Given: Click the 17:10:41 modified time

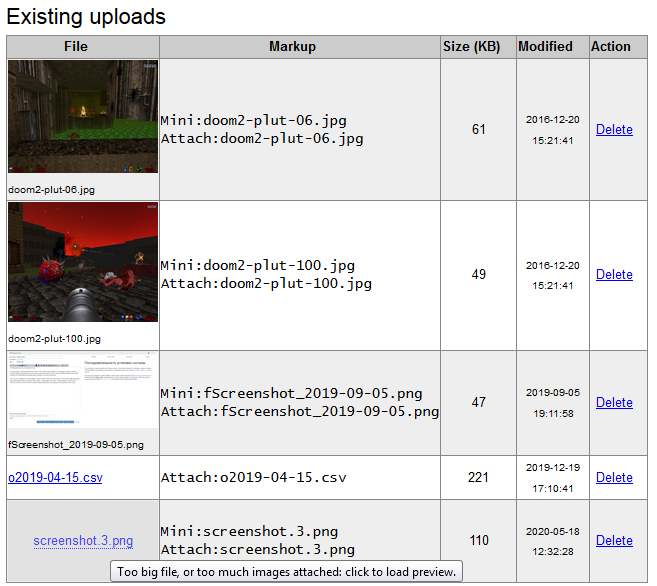Looking at the screenshot, I should tap(553, 489).
